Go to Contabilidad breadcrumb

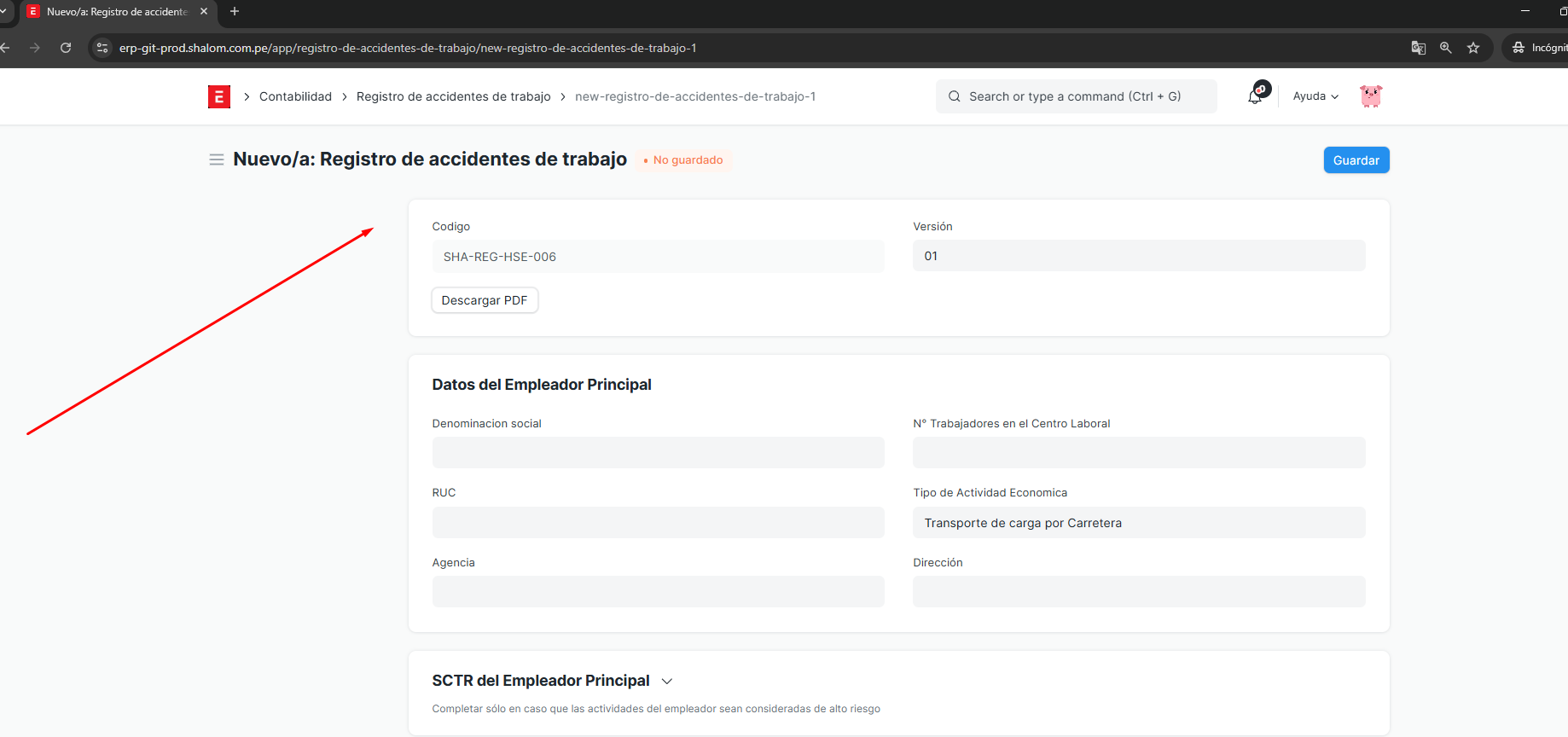[x=295, y=96]
